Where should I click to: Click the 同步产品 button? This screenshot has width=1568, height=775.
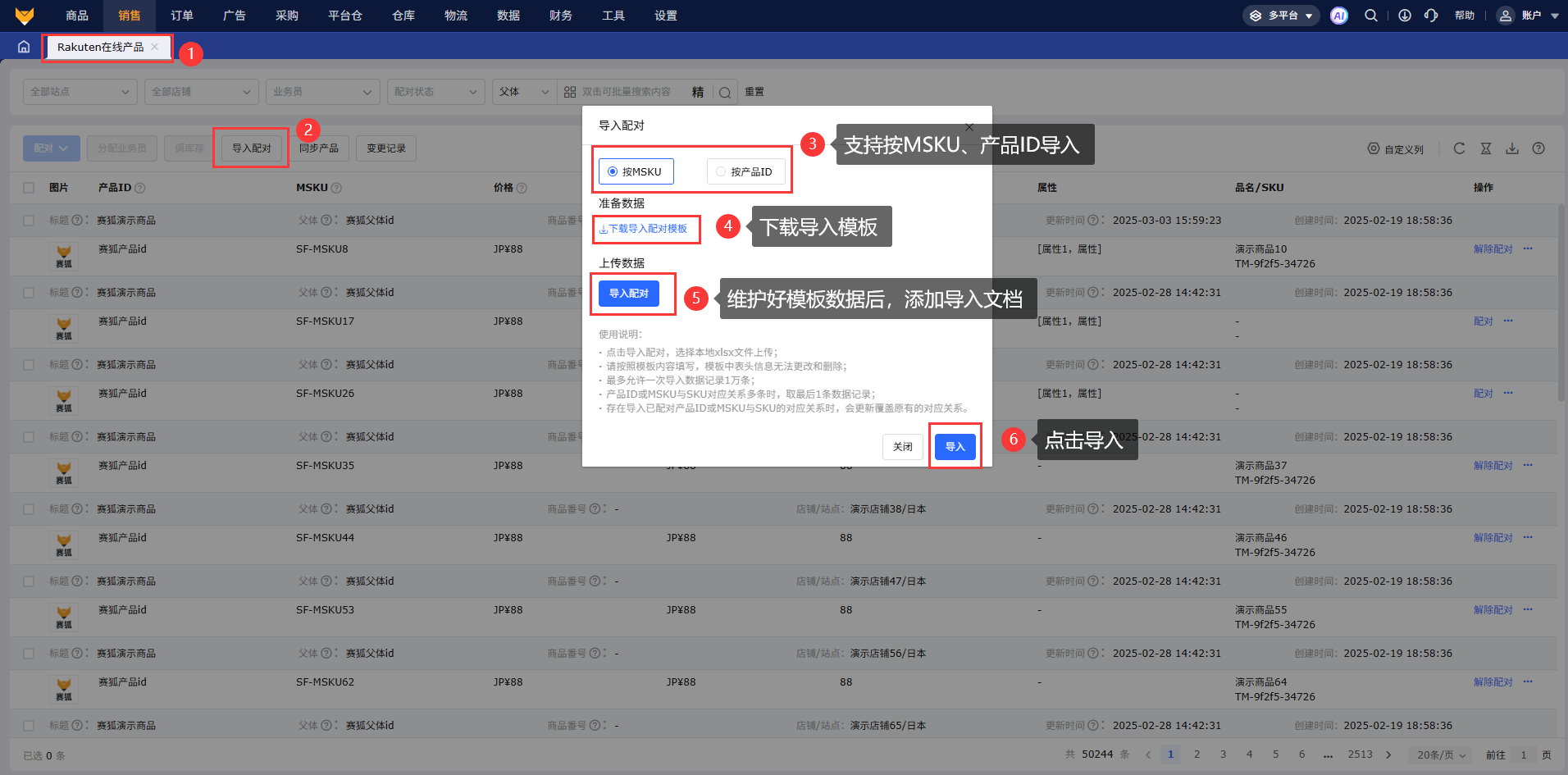pyautogui.click(x=319, y=148)
